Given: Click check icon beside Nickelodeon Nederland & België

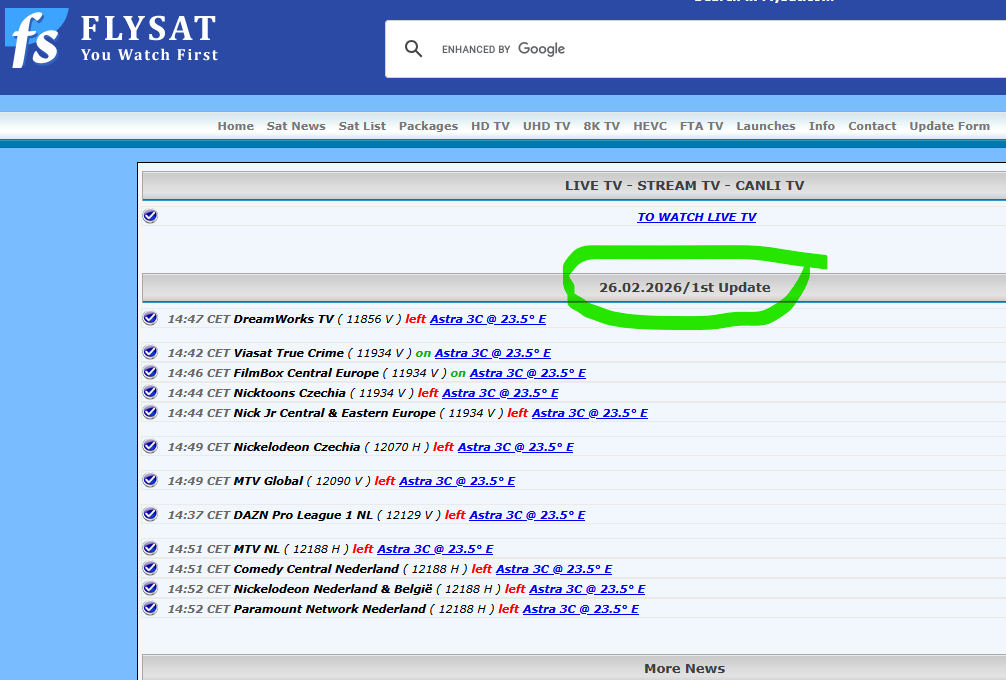Looking at the screenshot, I should pyautogui.click(x=150, y=587).
